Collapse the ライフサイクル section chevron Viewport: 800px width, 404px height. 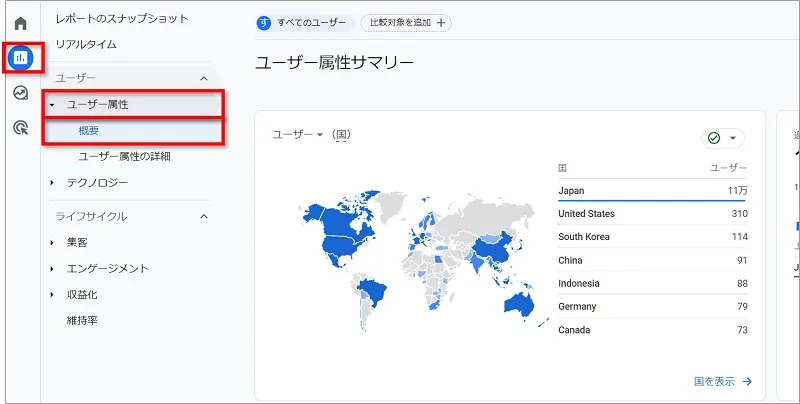[204, 217]
